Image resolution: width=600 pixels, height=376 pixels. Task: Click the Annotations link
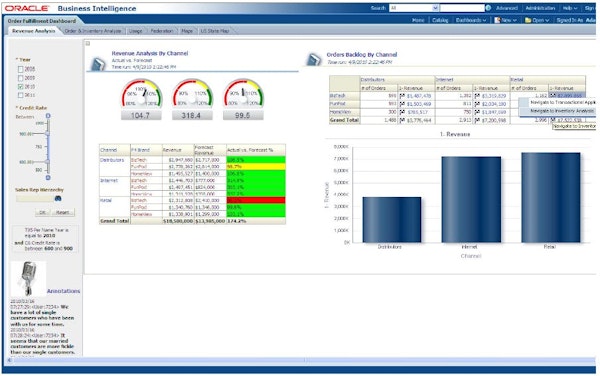pyautogui.click(x=64, y=291)
